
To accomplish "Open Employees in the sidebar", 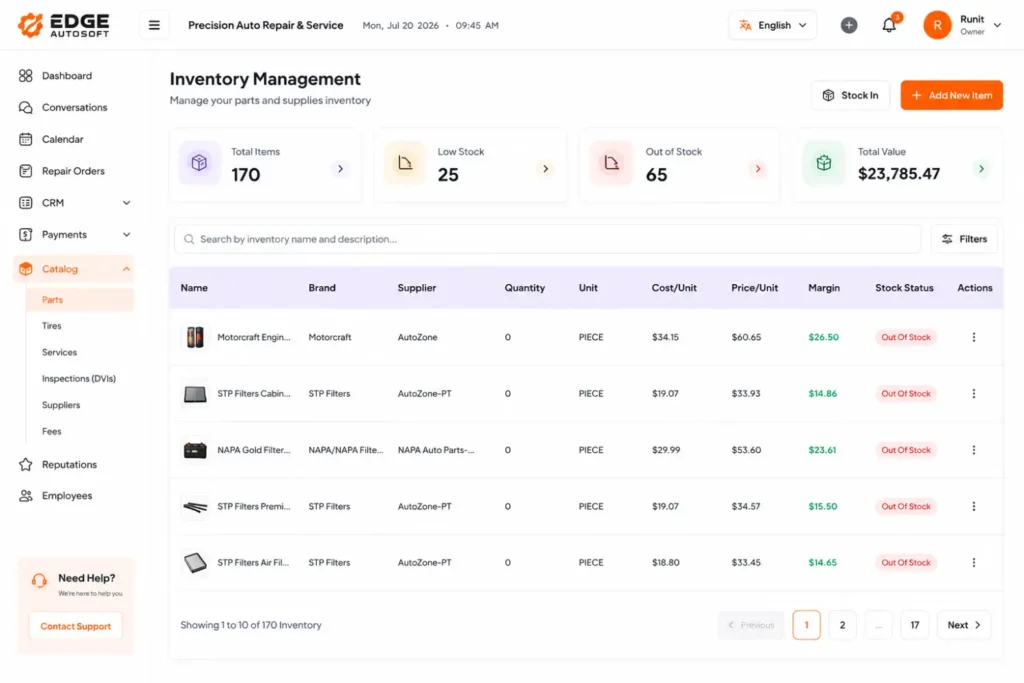I will 56,496.
